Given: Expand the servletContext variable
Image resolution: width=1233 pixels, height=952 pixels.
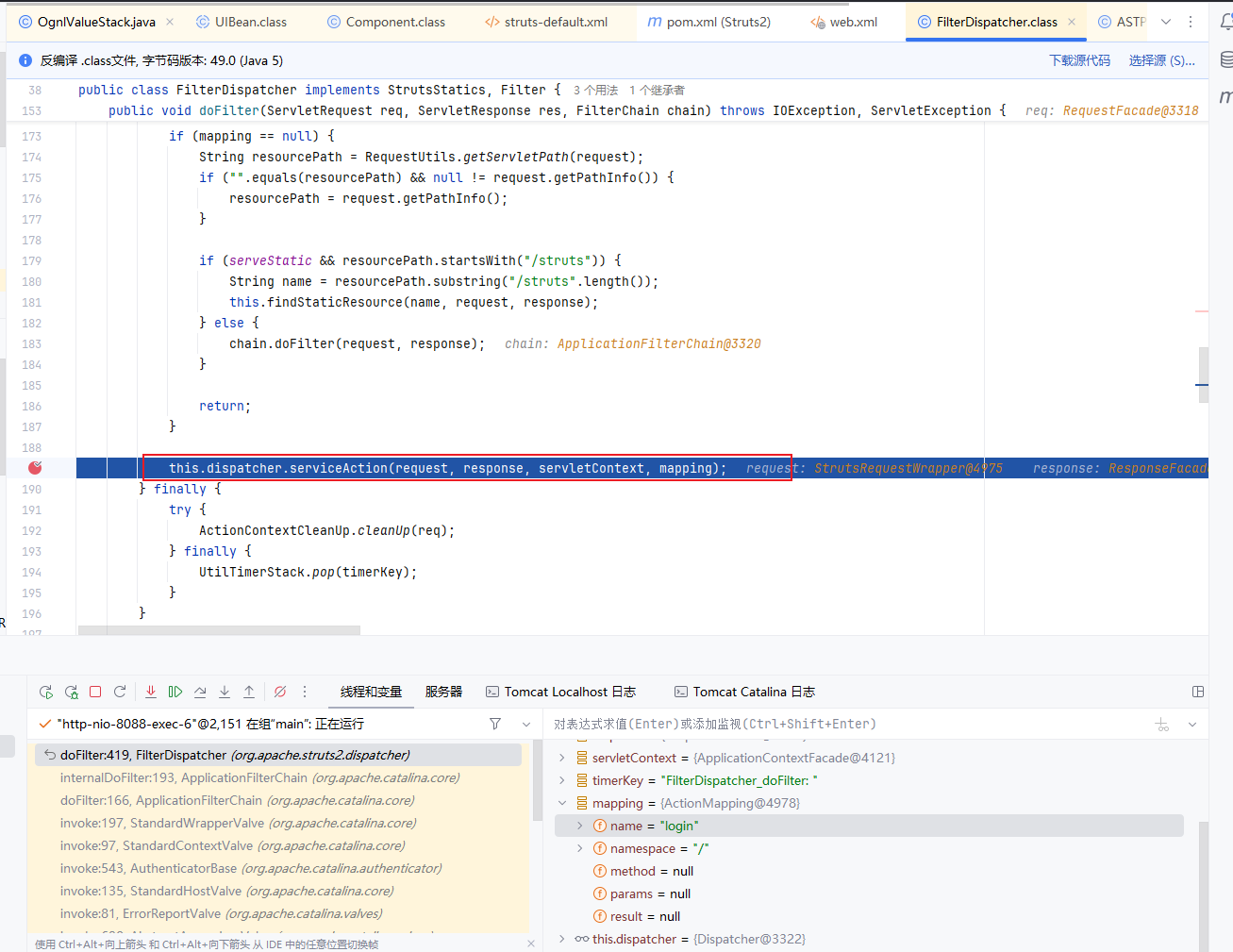Looking at the screenshot, I should (x=562, y=758).
